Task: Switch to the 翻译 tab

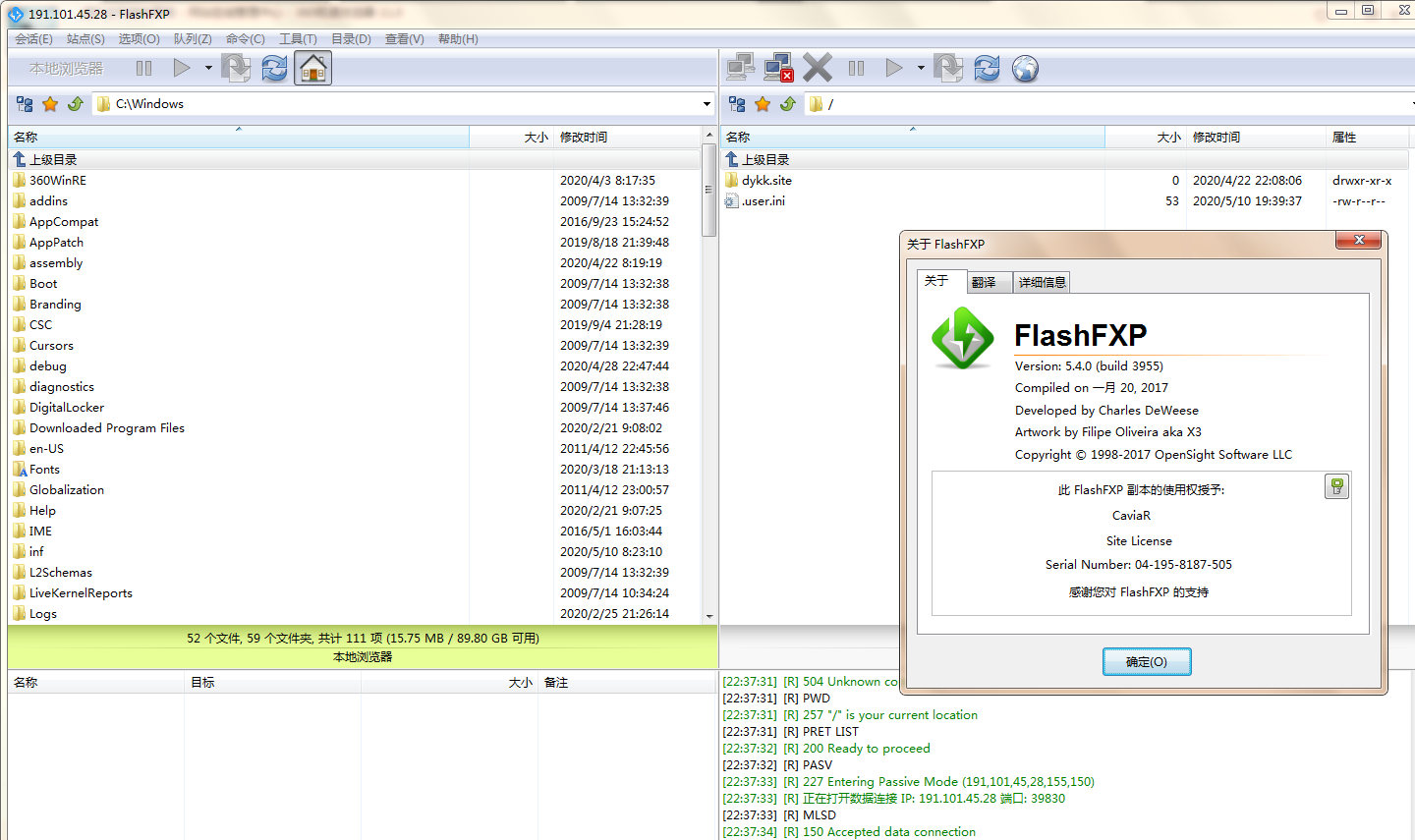Action: click(984, 283)
